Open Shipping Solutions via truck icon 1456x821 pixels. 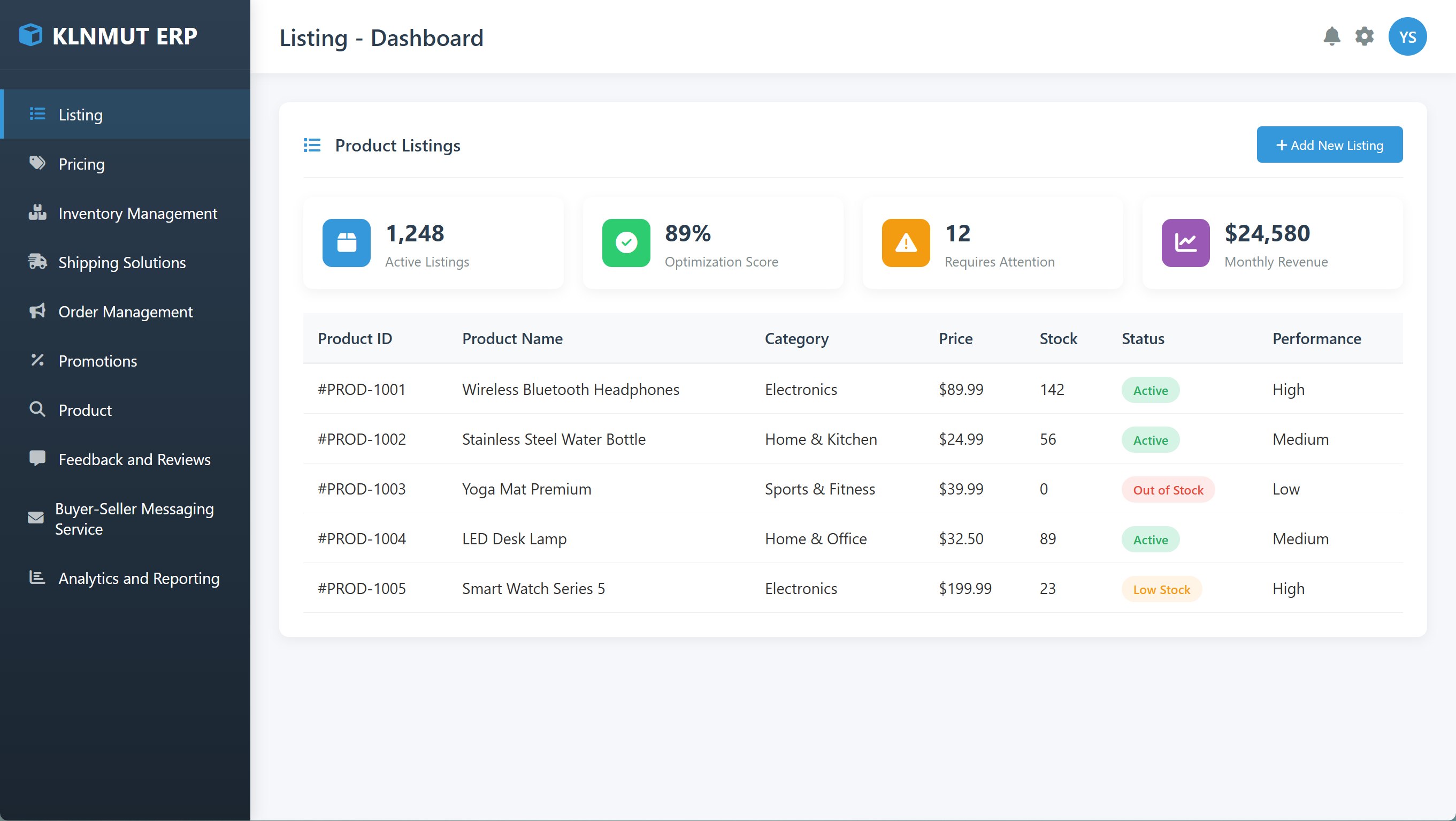coord(37,262)
